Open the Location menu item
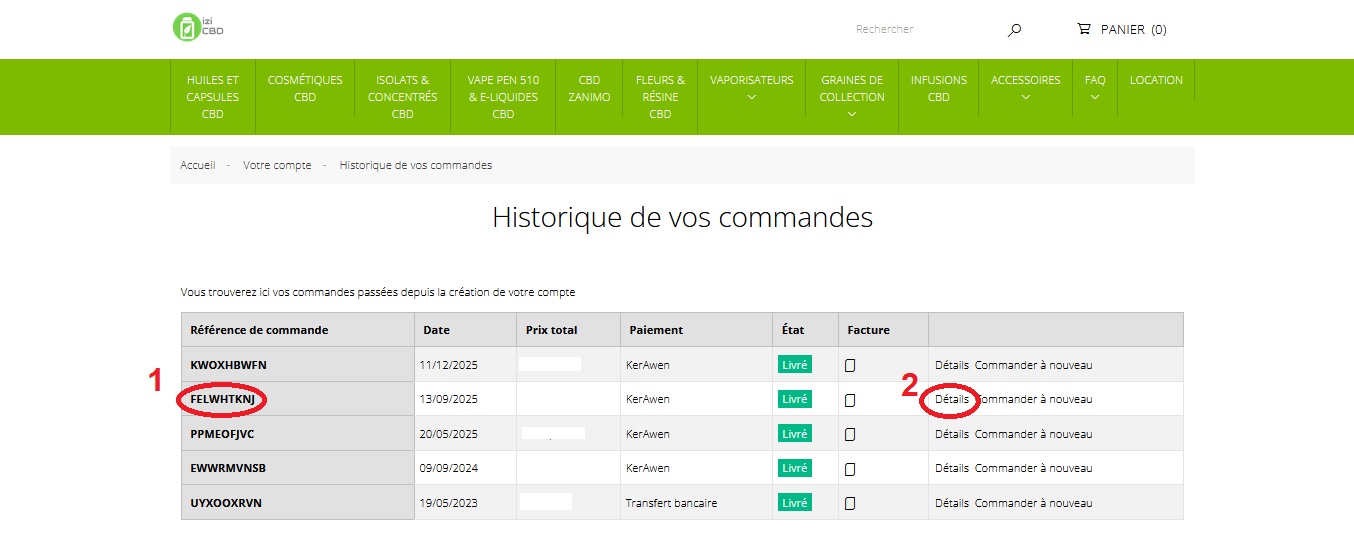 1156,80
